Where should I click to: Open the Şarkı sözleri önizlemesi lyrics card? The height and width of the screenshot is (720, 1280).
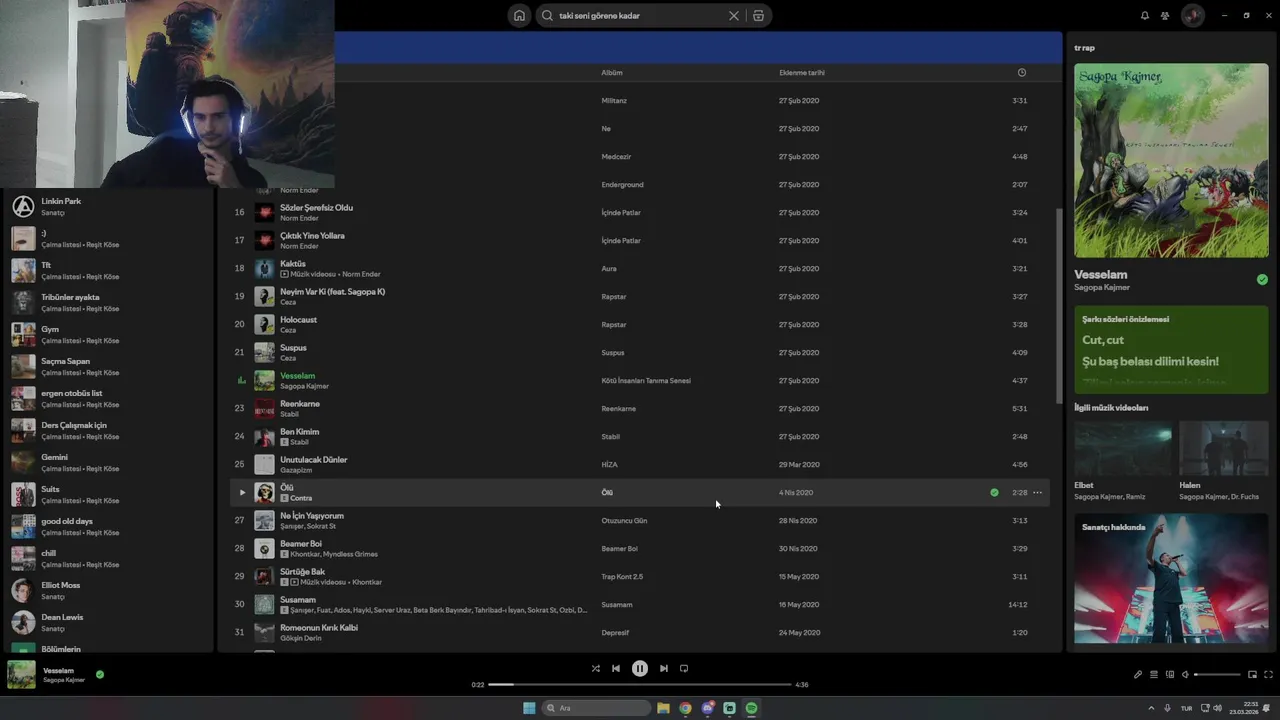[x=1171, y=350]
